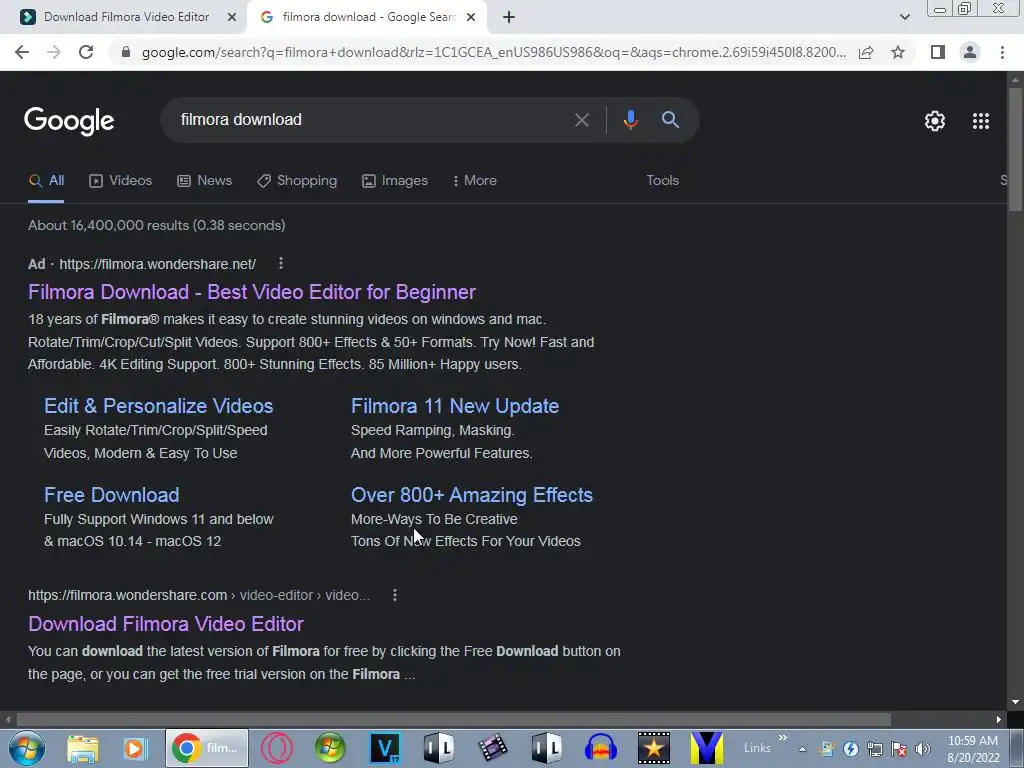1024x768 pixels.
Task: Open the Chrome profile avatar
Action: [970, 52]
